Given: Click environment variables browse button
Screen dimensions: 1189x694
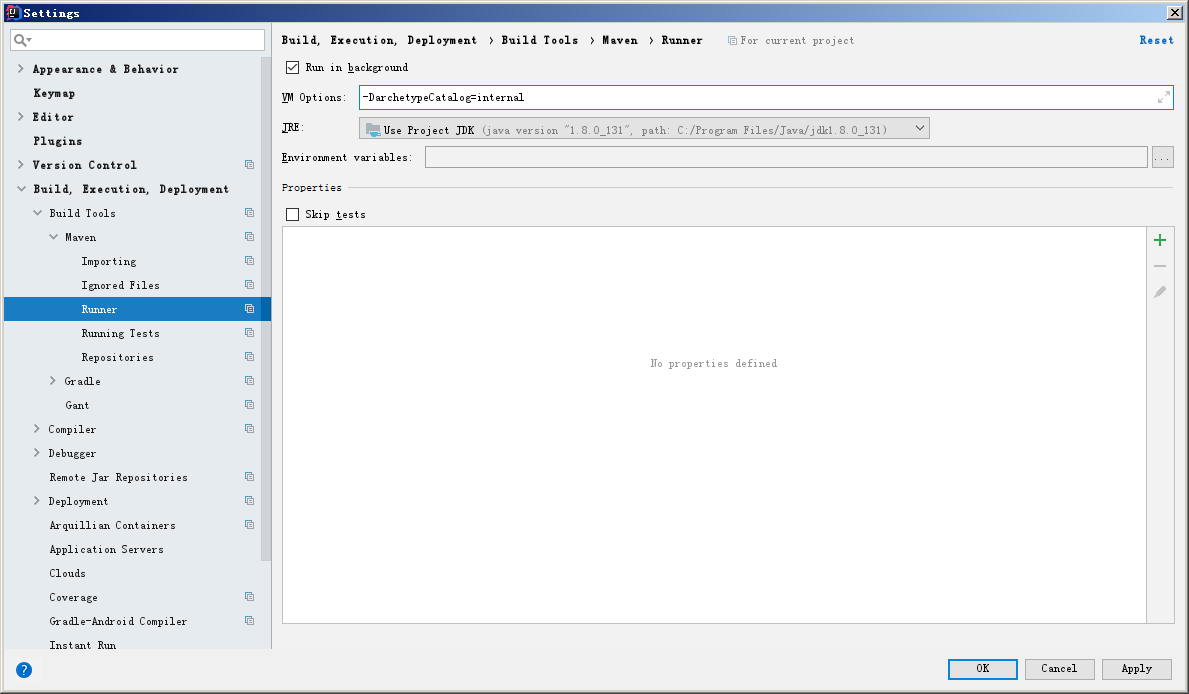Looking at the screenshot, I should [1162, 157].
